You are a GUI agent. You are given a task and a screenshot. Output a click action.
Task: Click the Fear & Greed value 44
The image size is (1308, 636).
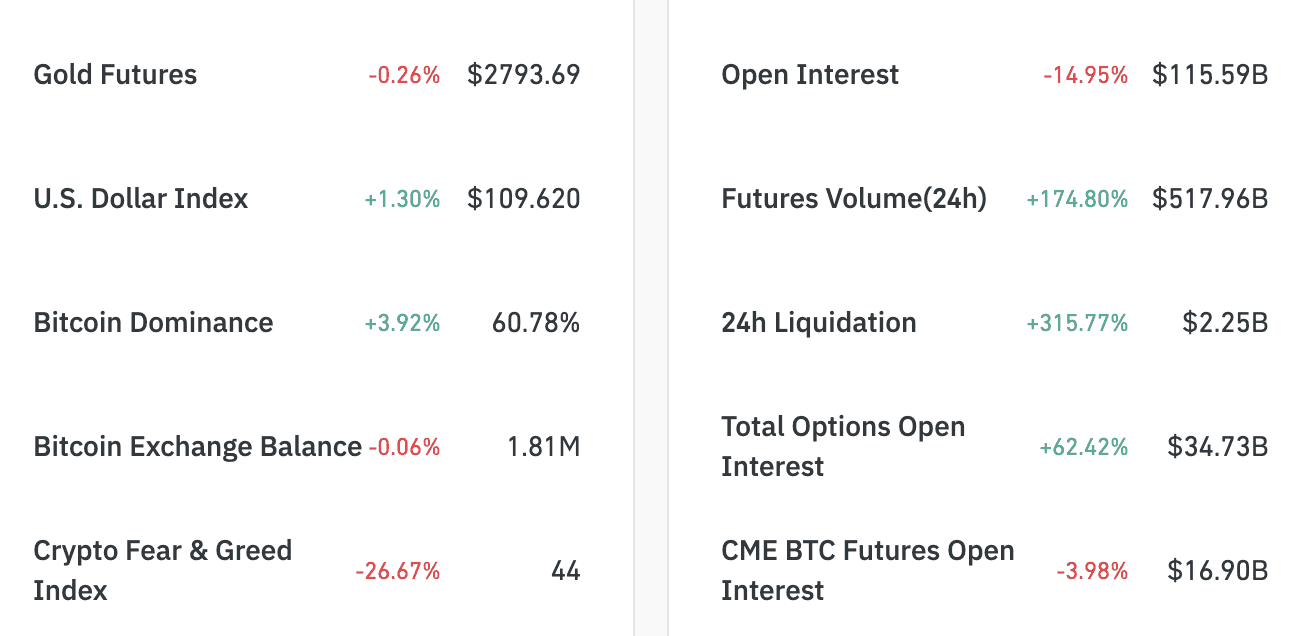[x=565, y=571]
